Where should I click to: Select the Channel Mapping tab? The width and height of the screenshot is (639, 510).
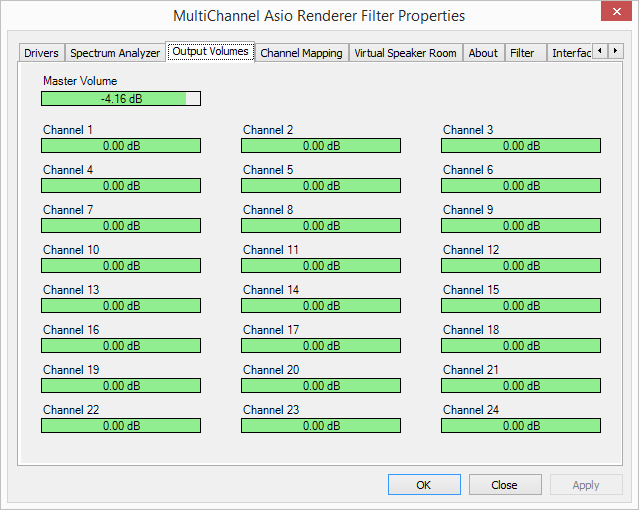pos(301,53)
